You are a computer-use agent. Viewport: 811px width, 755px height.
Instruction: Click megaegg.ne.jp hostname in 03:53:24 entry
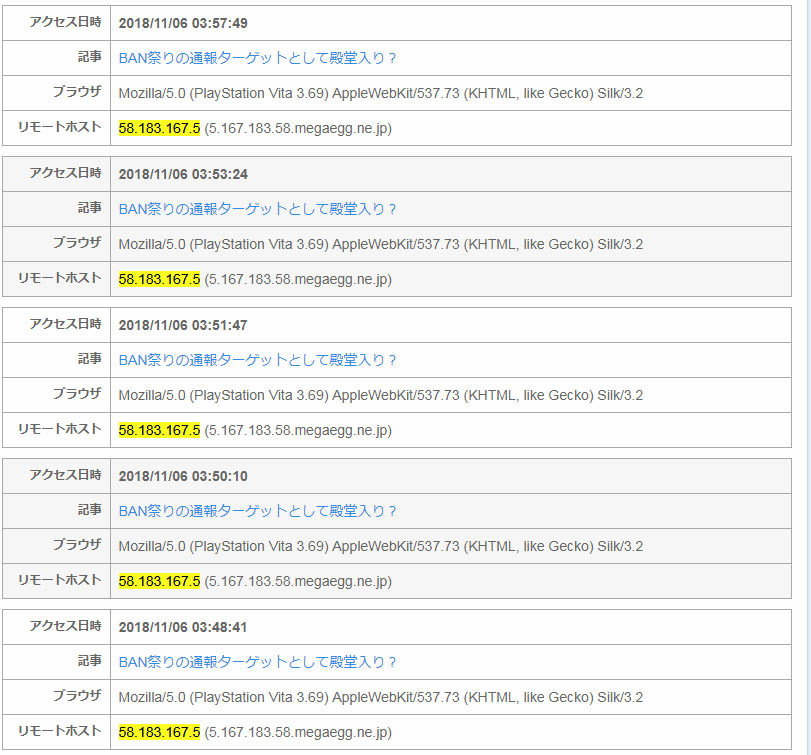(298, 279)
